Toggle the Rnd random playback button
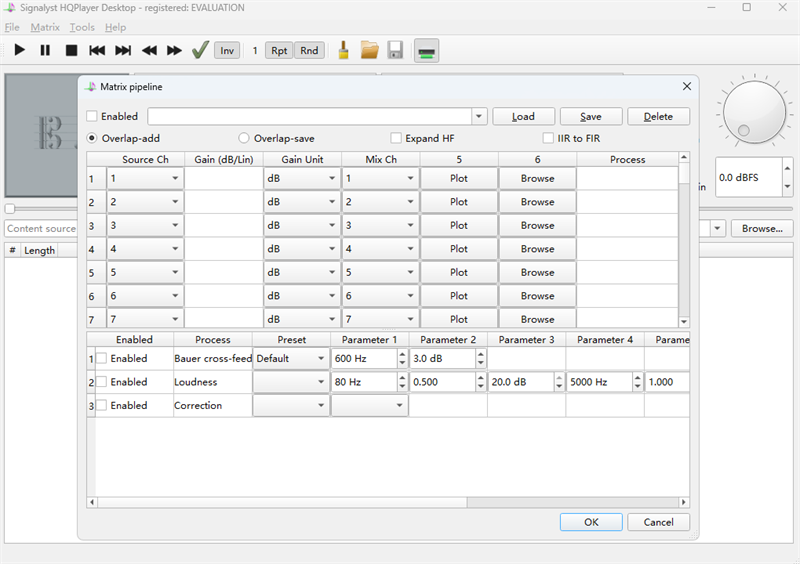Viewport: 800px width, 564px height. [x=309, y=50]
